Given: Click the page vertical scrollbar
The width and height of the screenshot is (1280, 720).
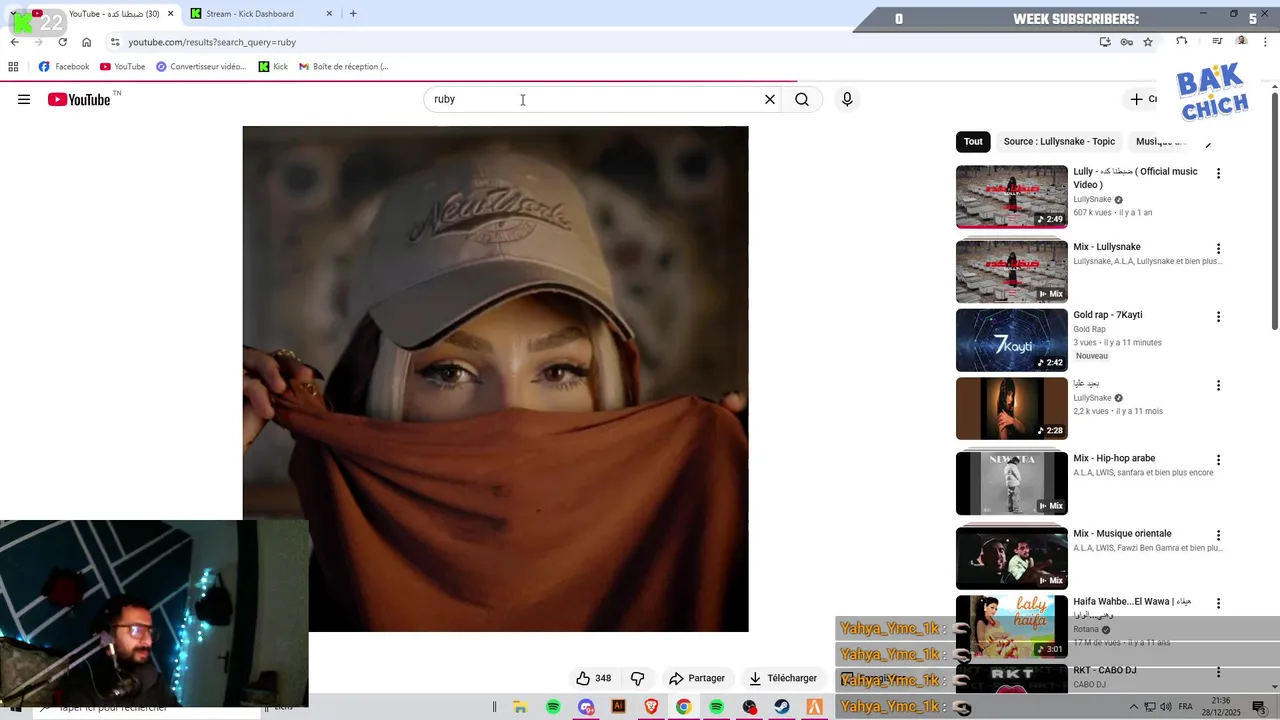Looking at the screenshot, I should 1274,210.
